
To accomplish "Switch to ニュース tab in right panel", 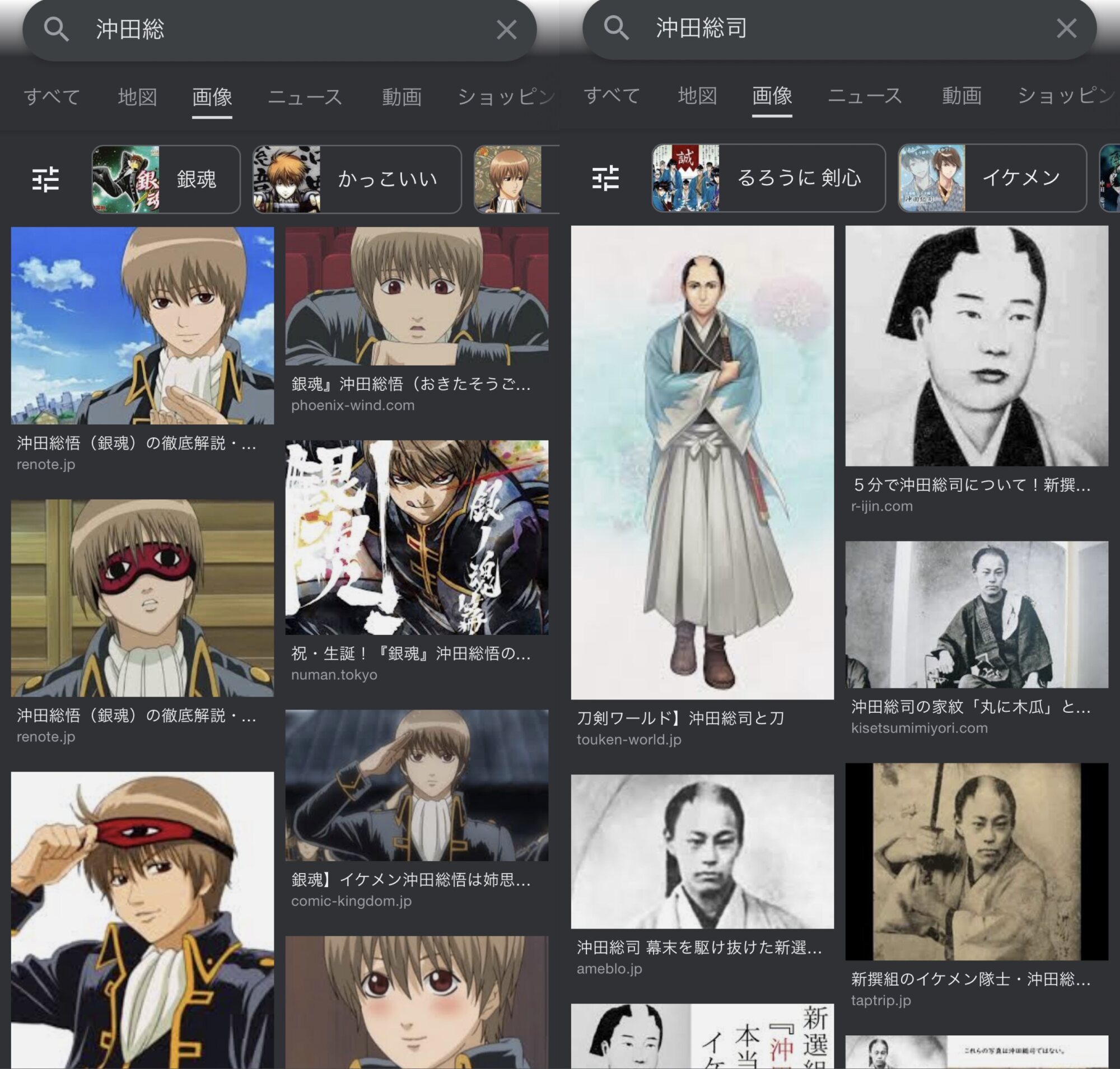I will (865, 96).
